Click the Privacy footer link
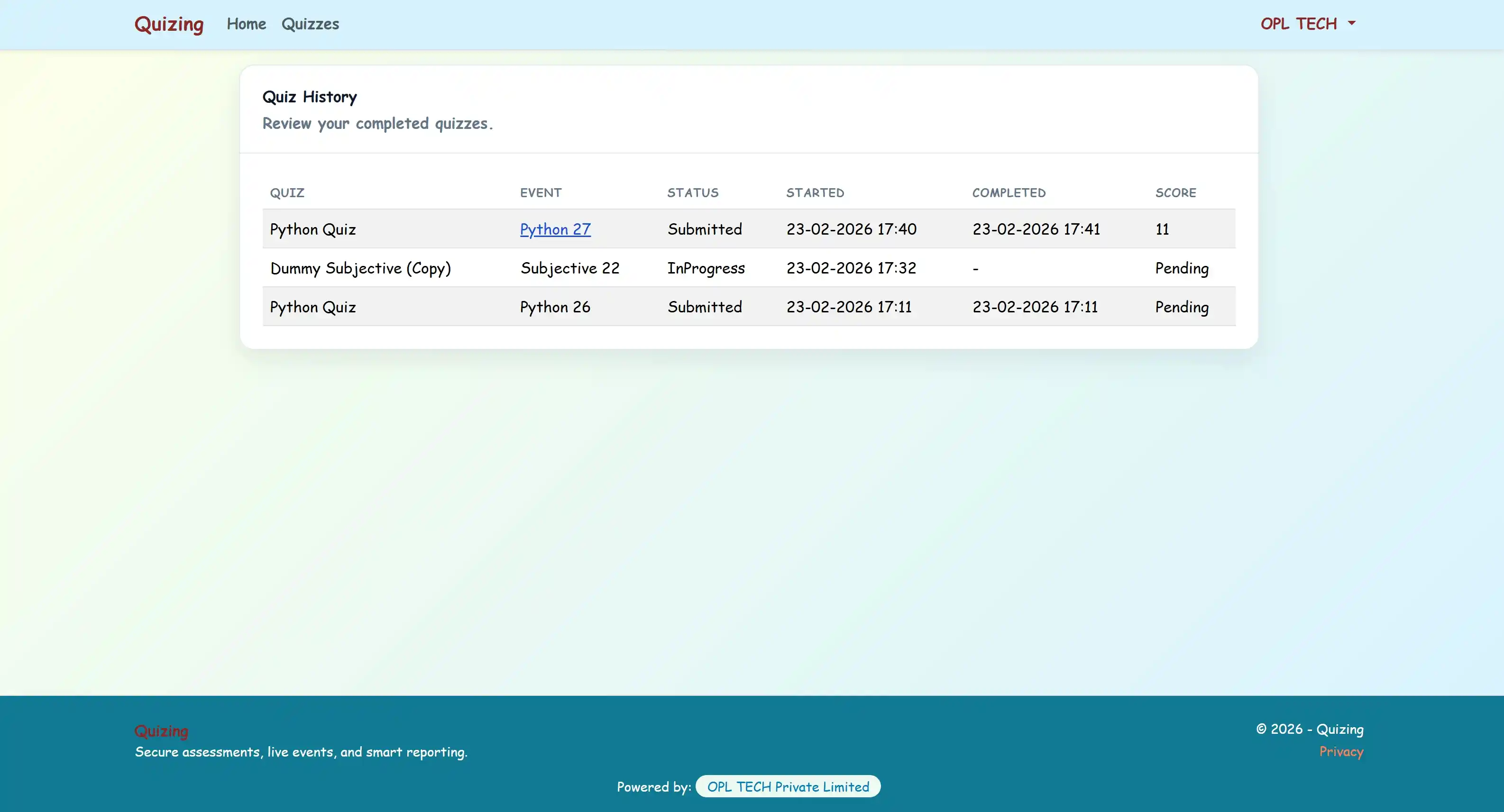 point(1341,751)
